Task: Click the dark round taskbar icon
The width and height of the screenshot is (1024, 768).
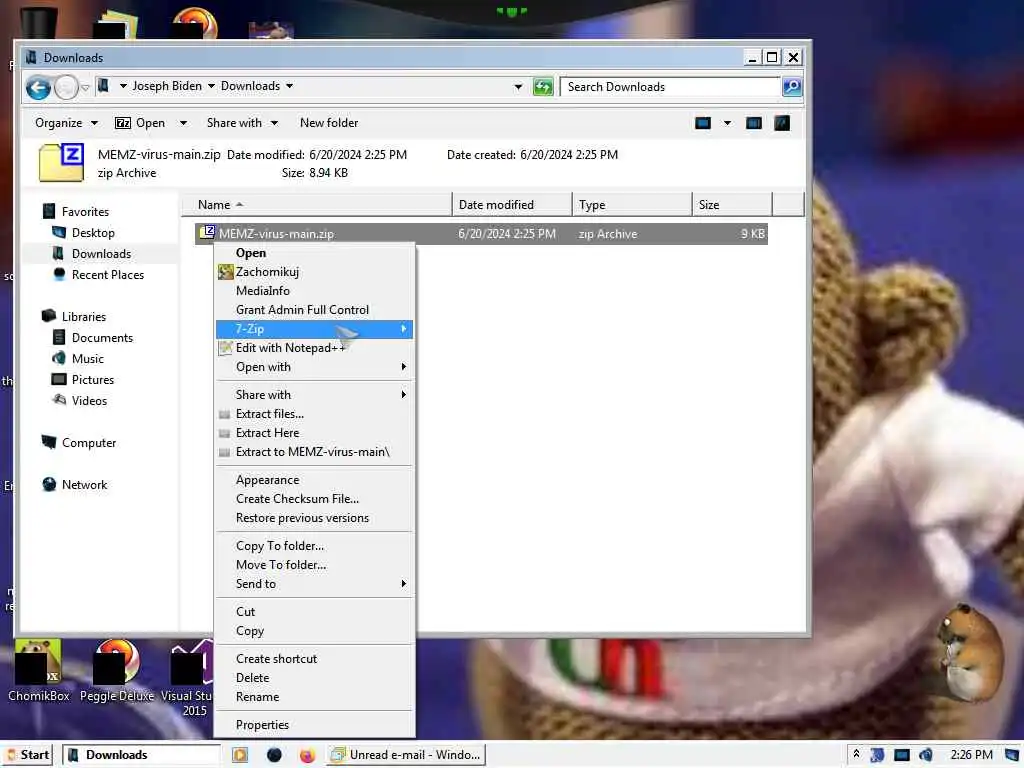Action: tap(274, 755)
